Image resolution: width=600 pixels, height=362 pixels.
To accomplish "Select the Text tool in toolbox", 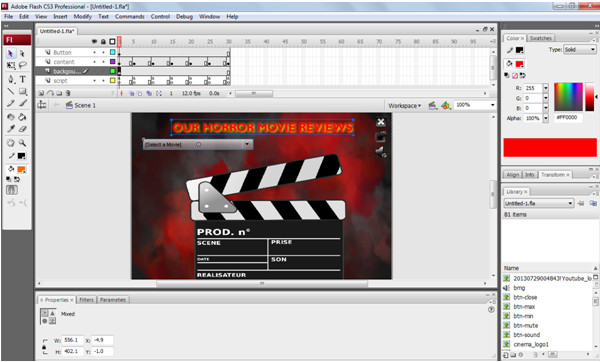I will 23,79.
